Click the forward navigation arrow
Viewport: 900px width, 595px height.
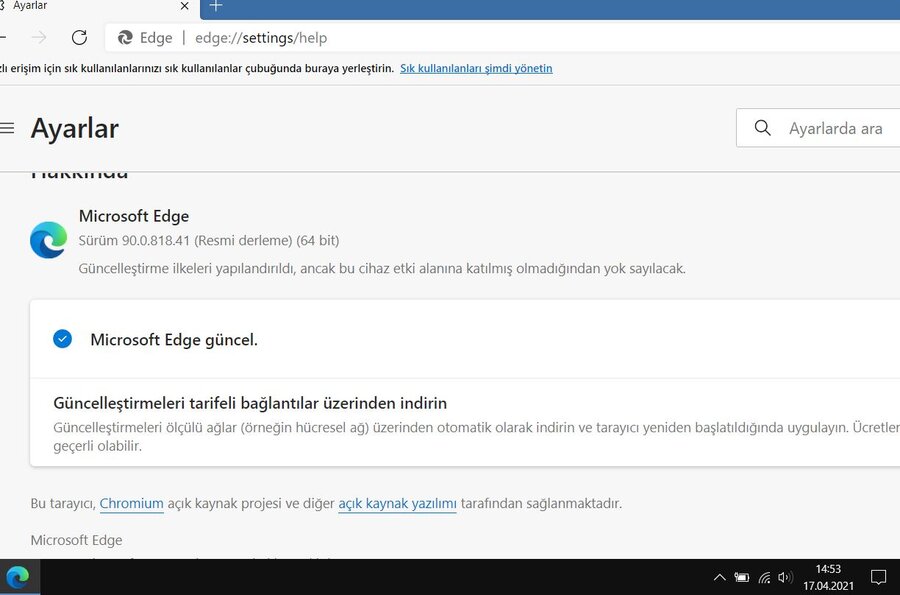coord(38,38)
